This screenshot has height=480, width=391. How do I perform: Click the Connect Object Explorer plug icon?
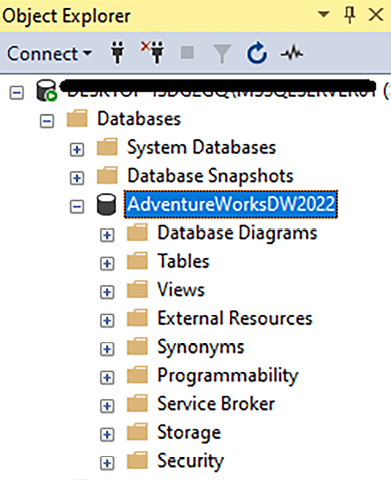pyautogui.click(x=117, y=52)
